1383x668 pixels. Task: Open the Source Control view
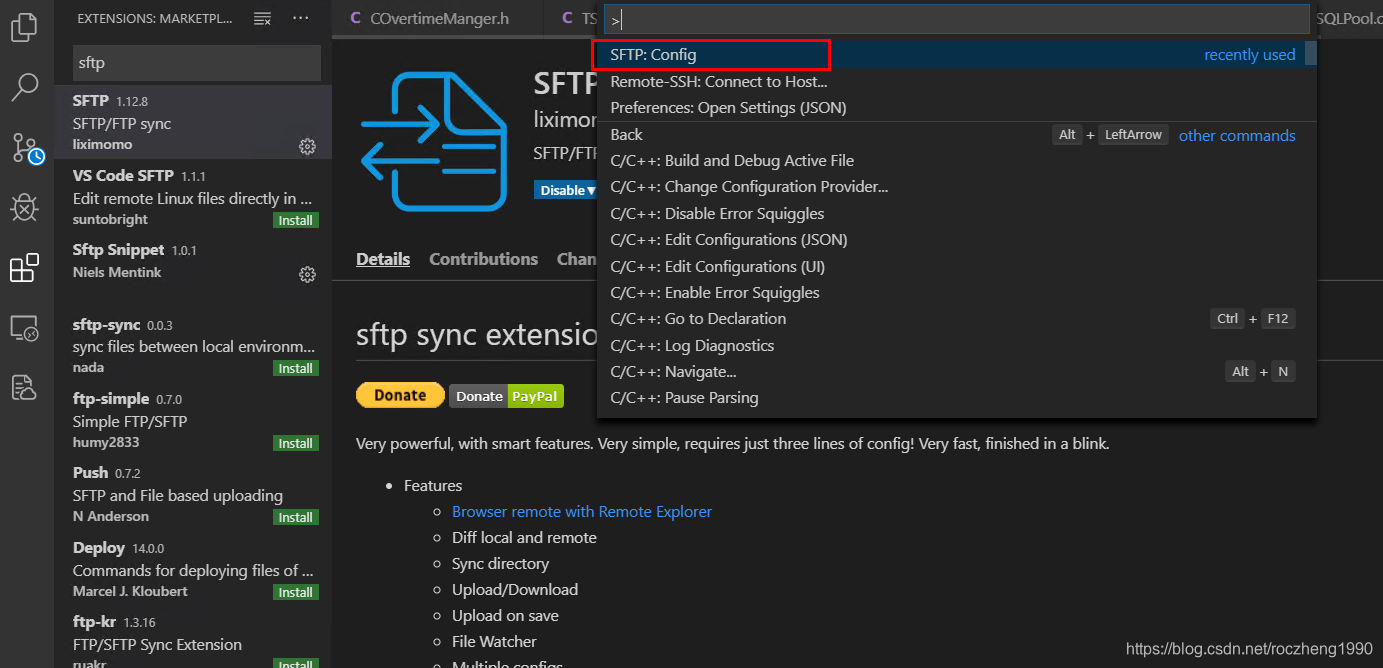pyautogui.click(x=27, y=148)
